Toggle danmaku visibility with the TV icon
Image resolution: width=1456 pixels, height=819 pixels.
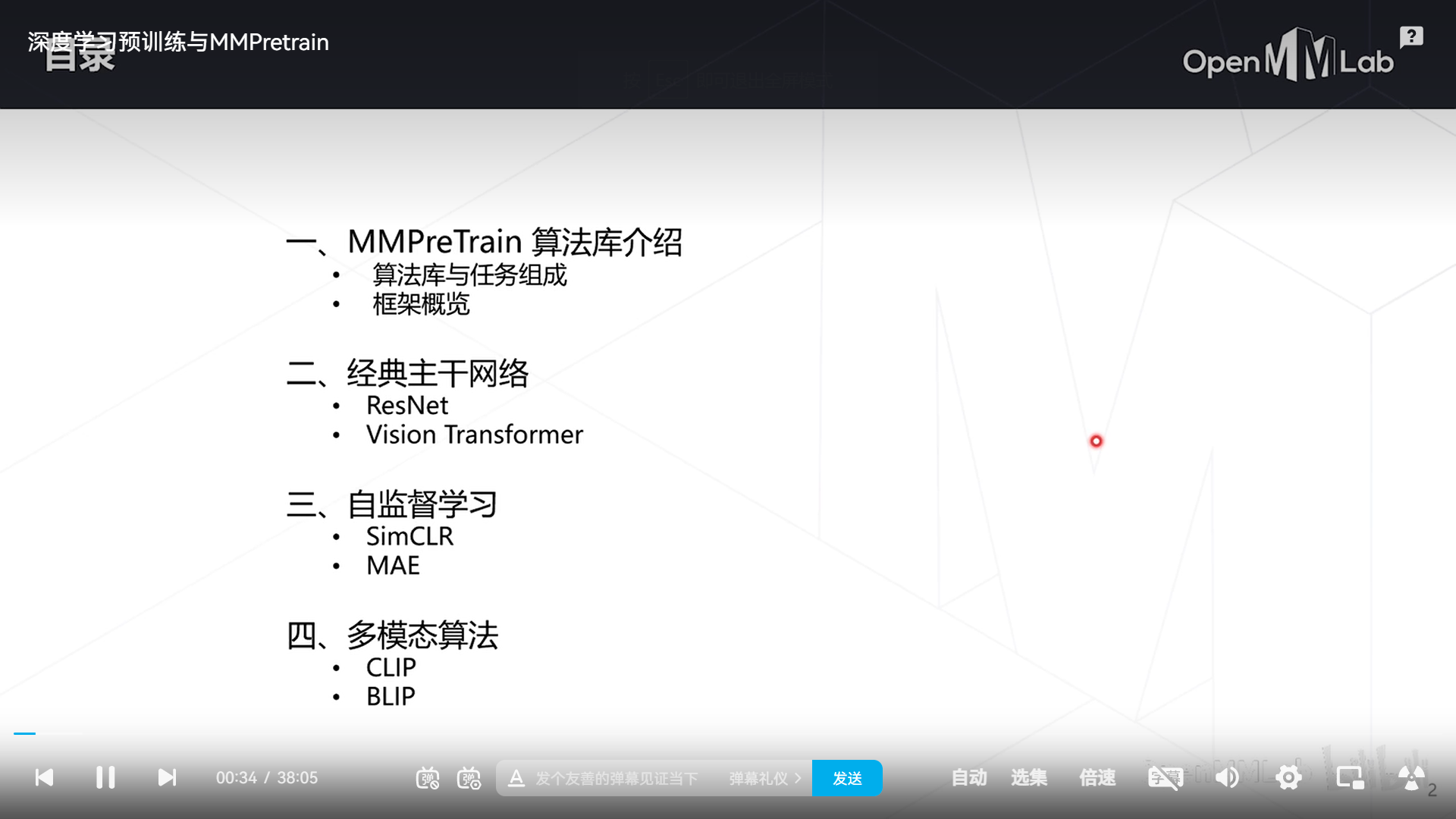(428, 777)
